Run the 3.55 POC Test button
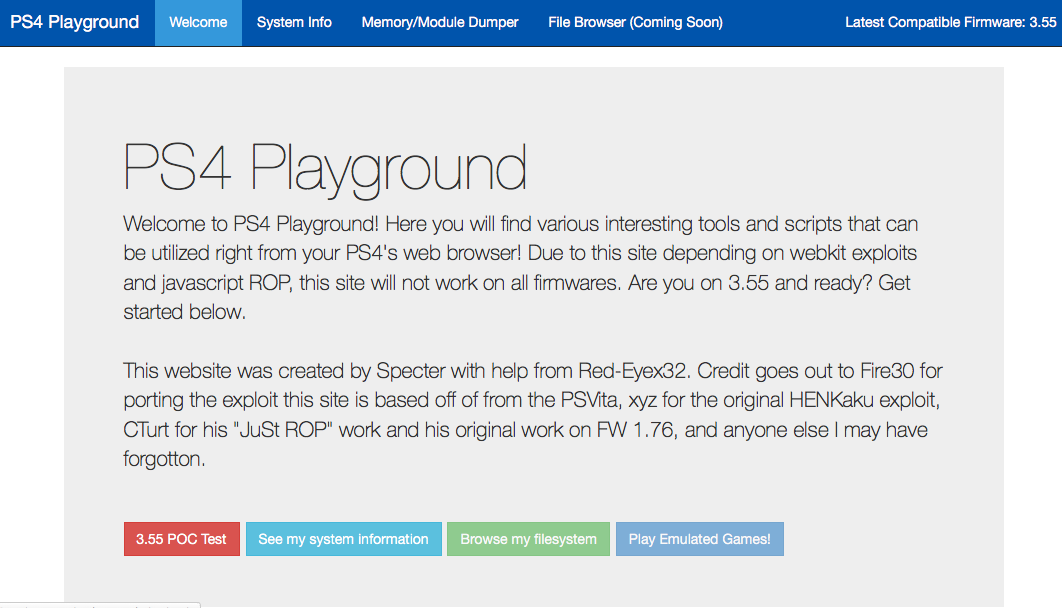This screenshot has width=1062, height=608. 182,539
